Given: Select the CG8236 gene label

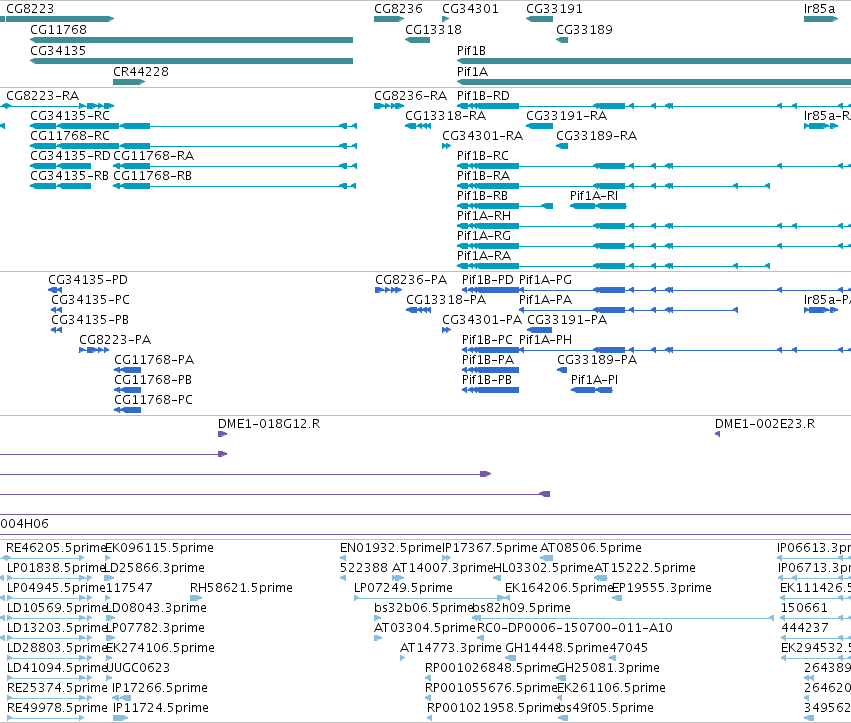Looking at the screenshot, I should [398, 9].
